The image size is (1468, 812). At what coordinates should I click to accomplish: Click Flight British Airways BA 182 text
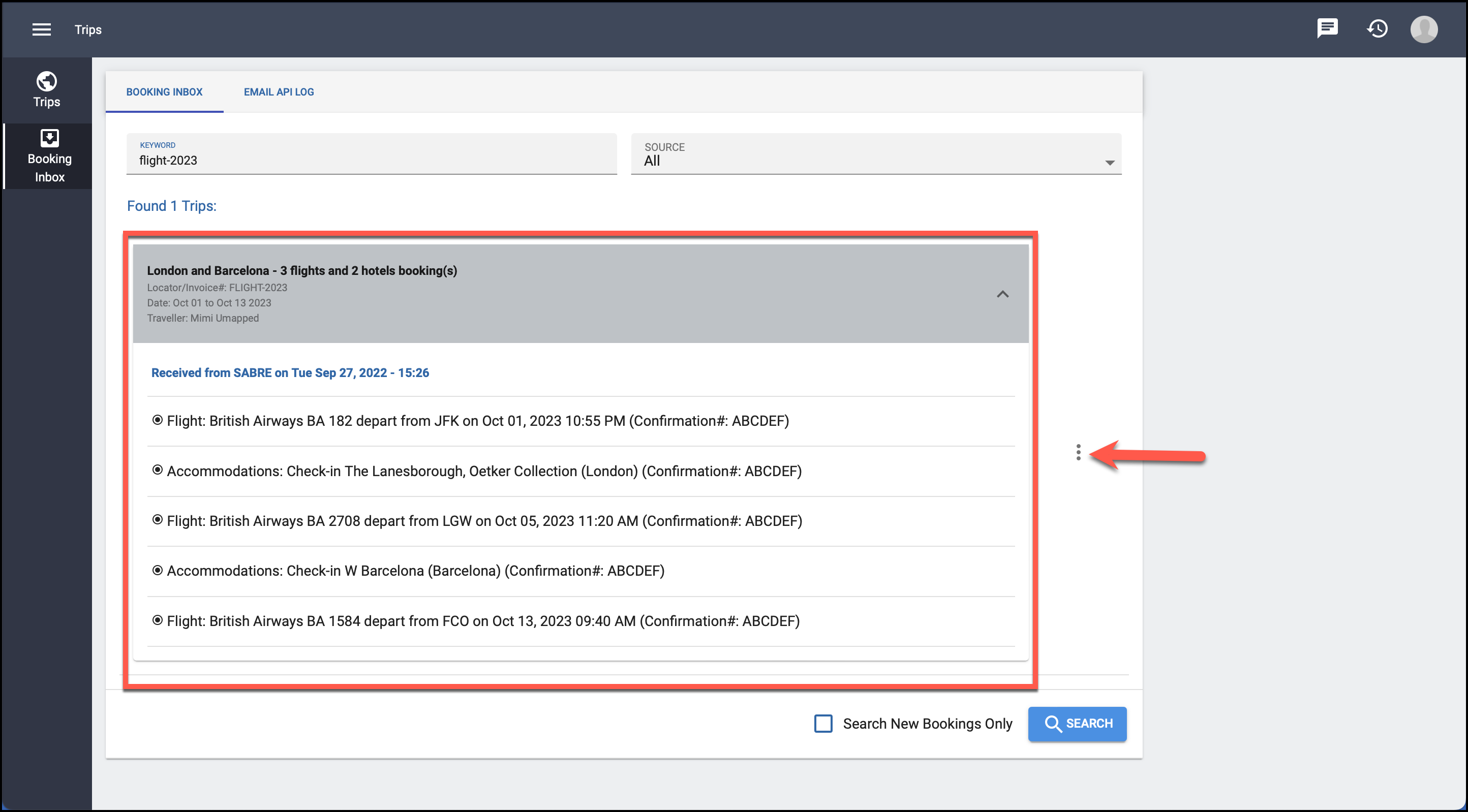pyautogui.click(x=477, y=421)
